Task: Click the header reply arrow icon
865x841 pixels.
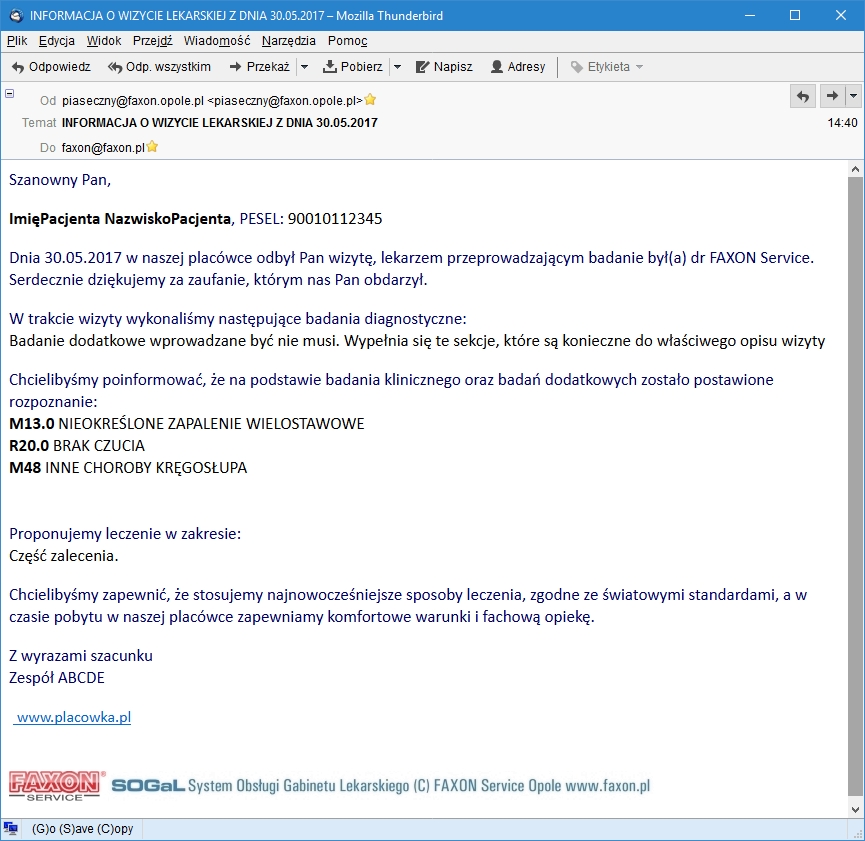Action: pyautogui.click(x=803, y=97)
